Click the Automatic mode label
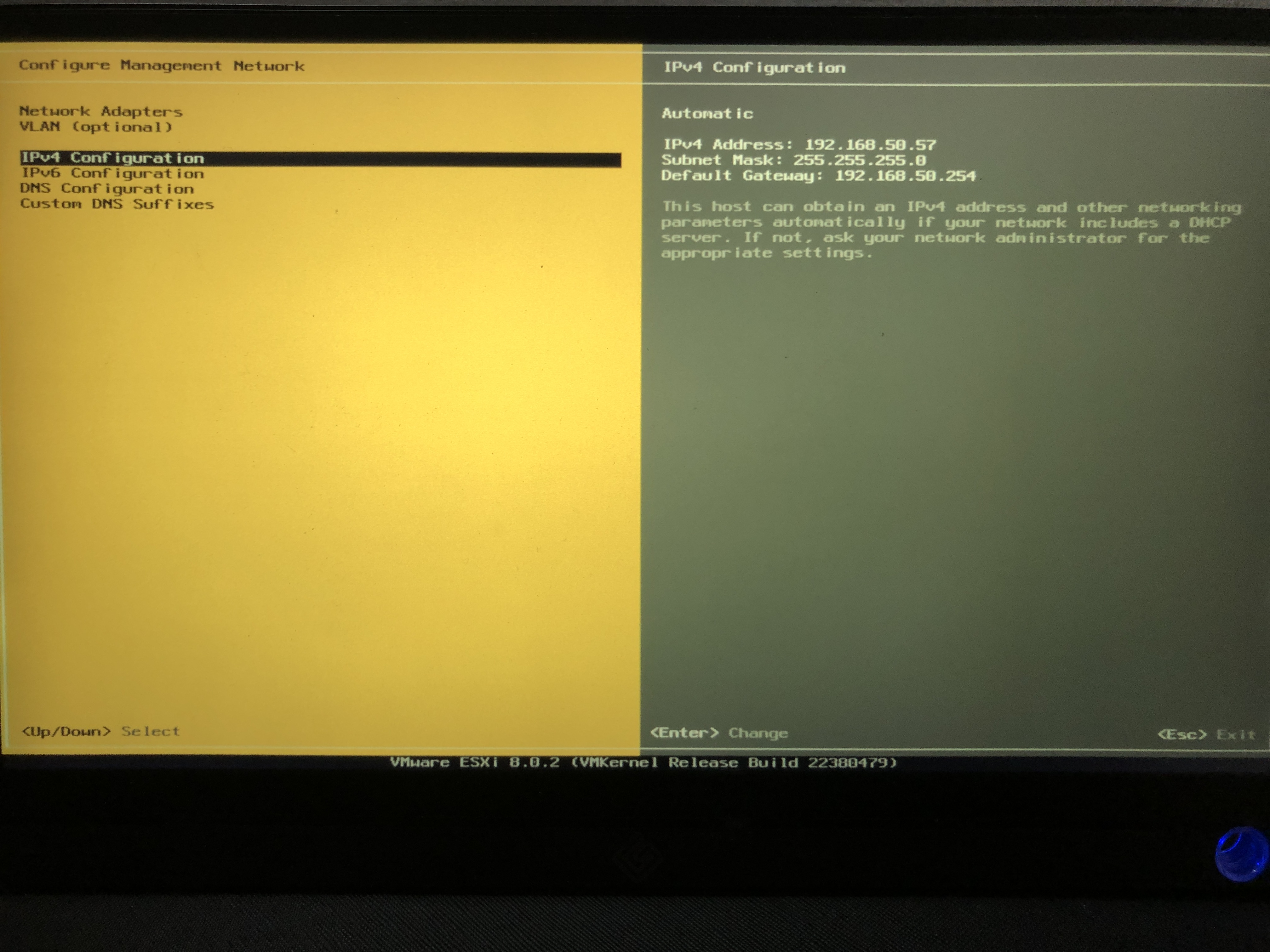Screen dimensions: 1270x952 (707, 114)
